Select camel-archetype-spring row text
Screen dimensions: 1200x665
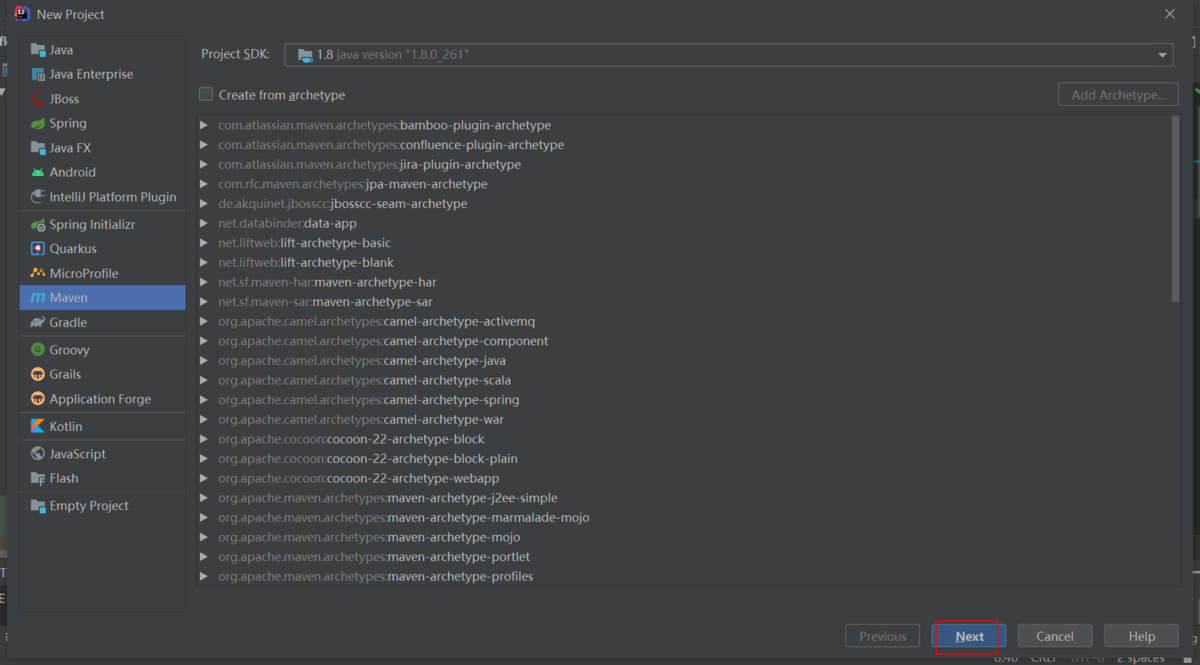pos(368,400)
